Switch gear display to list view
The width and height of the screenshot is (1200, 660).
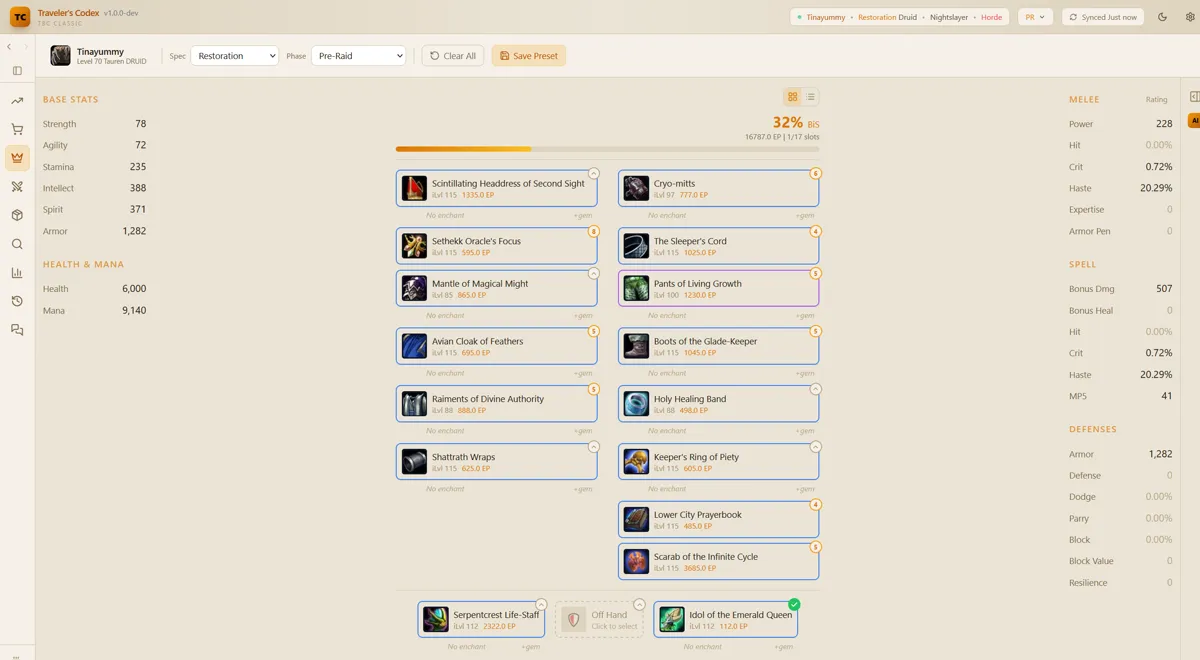point(810,96)
